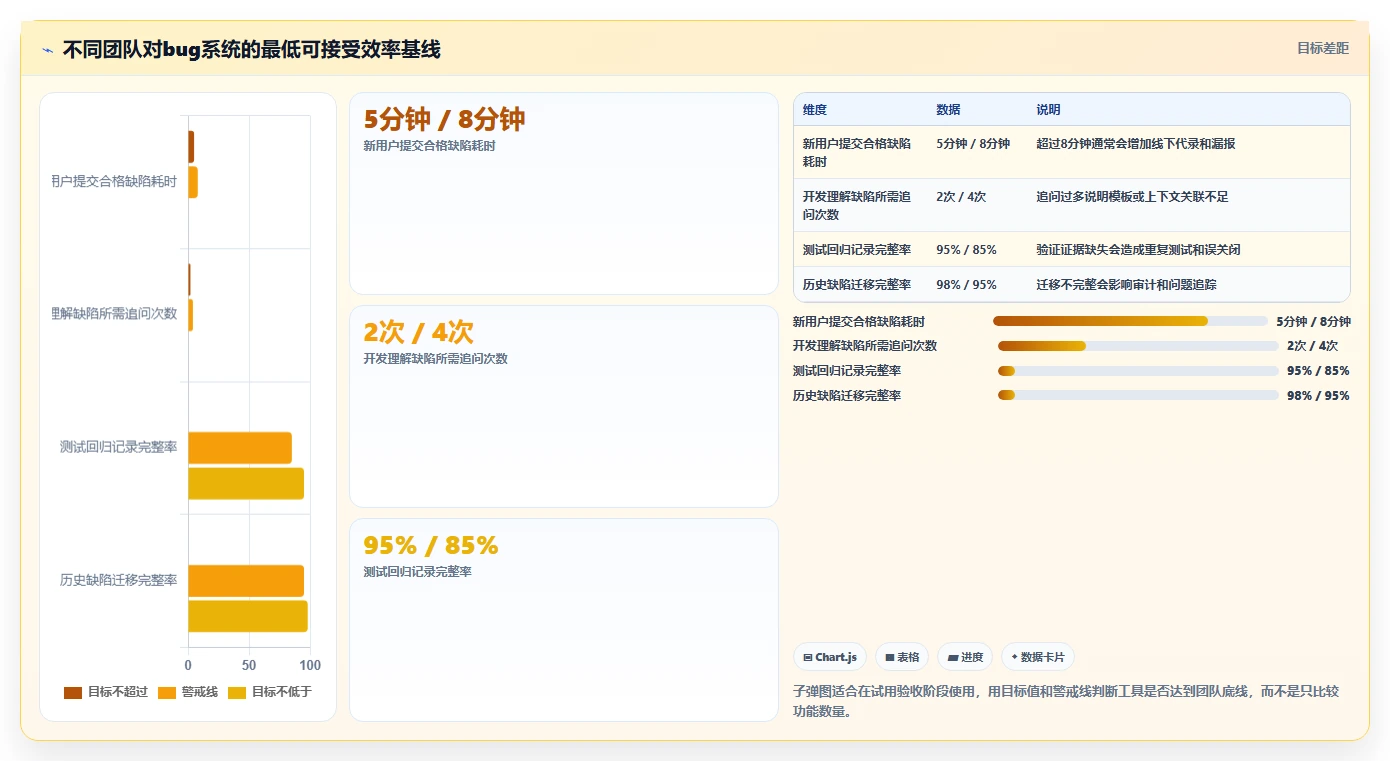Click 目标不低于 bar of 测试回归记录完整率 row
1390x761 pixels.
coord(246,484)
